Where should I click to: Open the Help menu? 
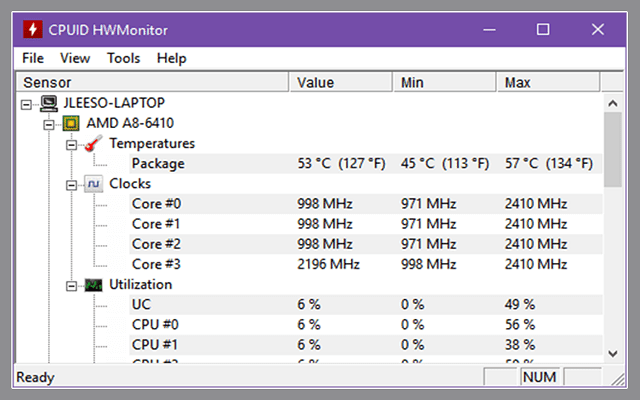[171, 58]
